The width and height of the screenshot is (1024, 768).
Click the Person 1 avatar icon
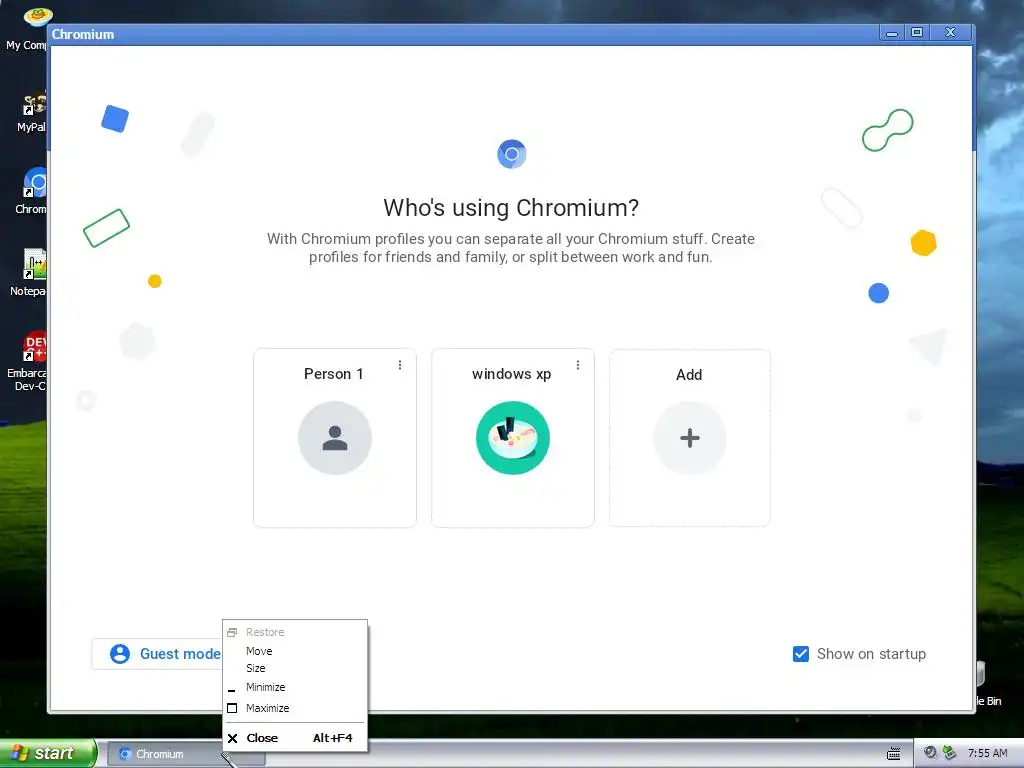point(335,438)
